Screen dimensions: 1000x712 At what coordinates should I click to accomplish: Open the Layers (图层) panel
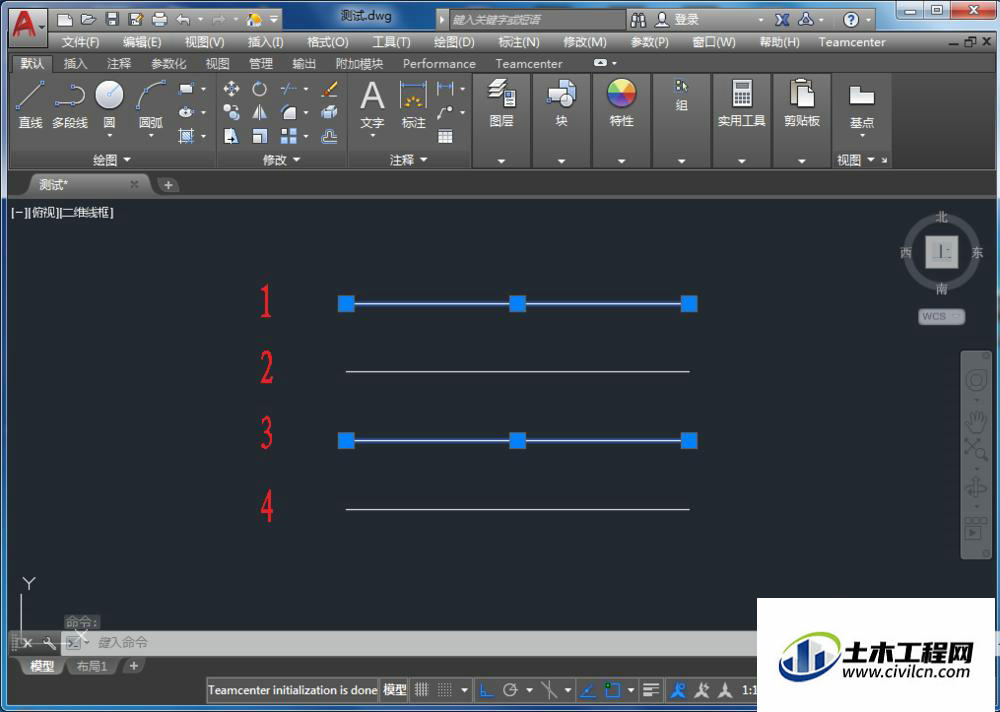(501, 104)
